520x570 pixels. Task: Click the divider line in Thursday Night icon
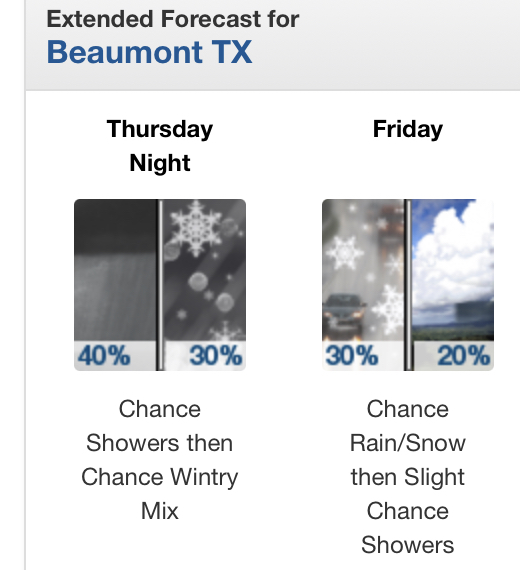pyautogui.click(x=160, y=285)
